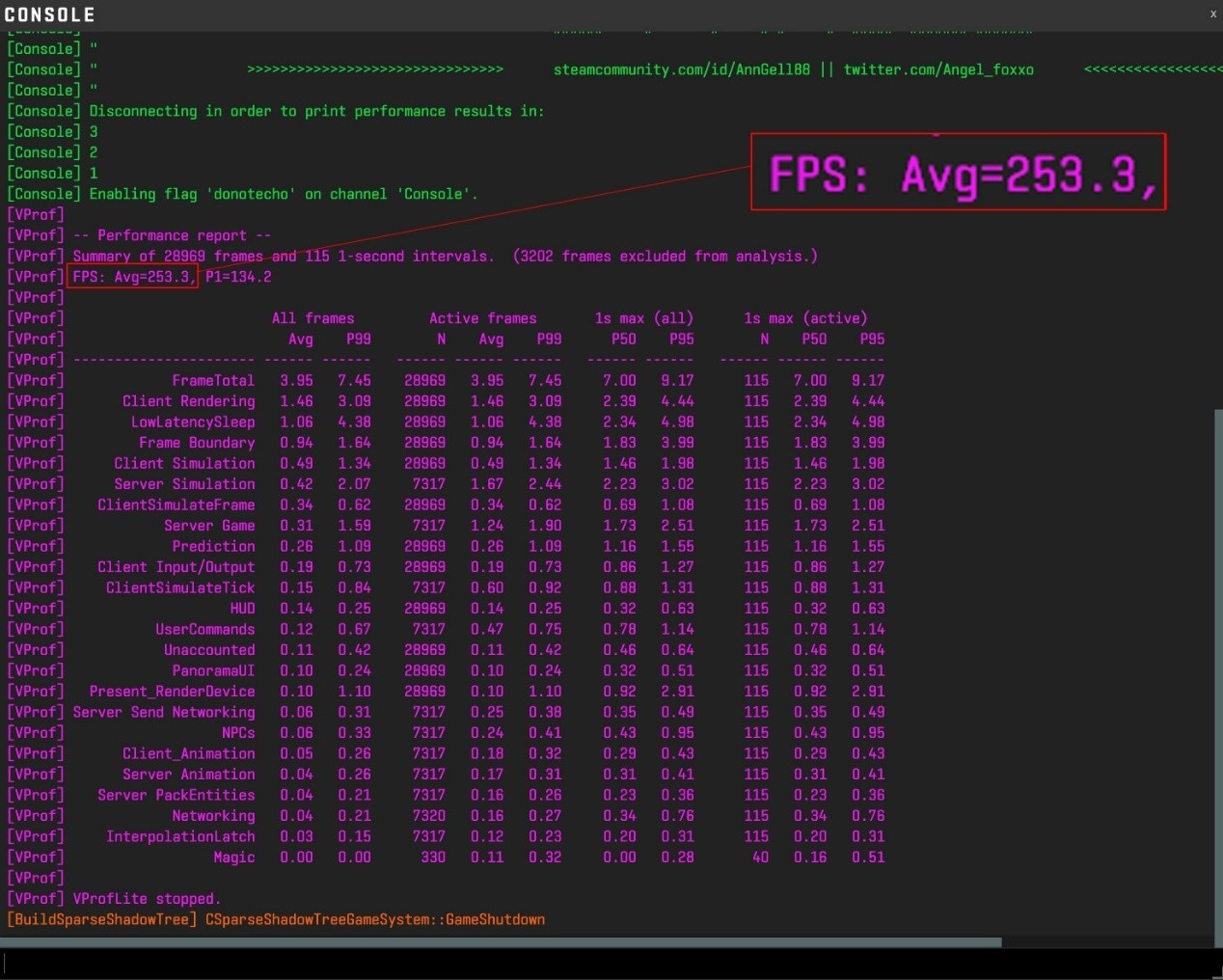Viewport: 1223px width, 980px height.
Task: Click the 'All frames' column header
Action: [313, 318]
